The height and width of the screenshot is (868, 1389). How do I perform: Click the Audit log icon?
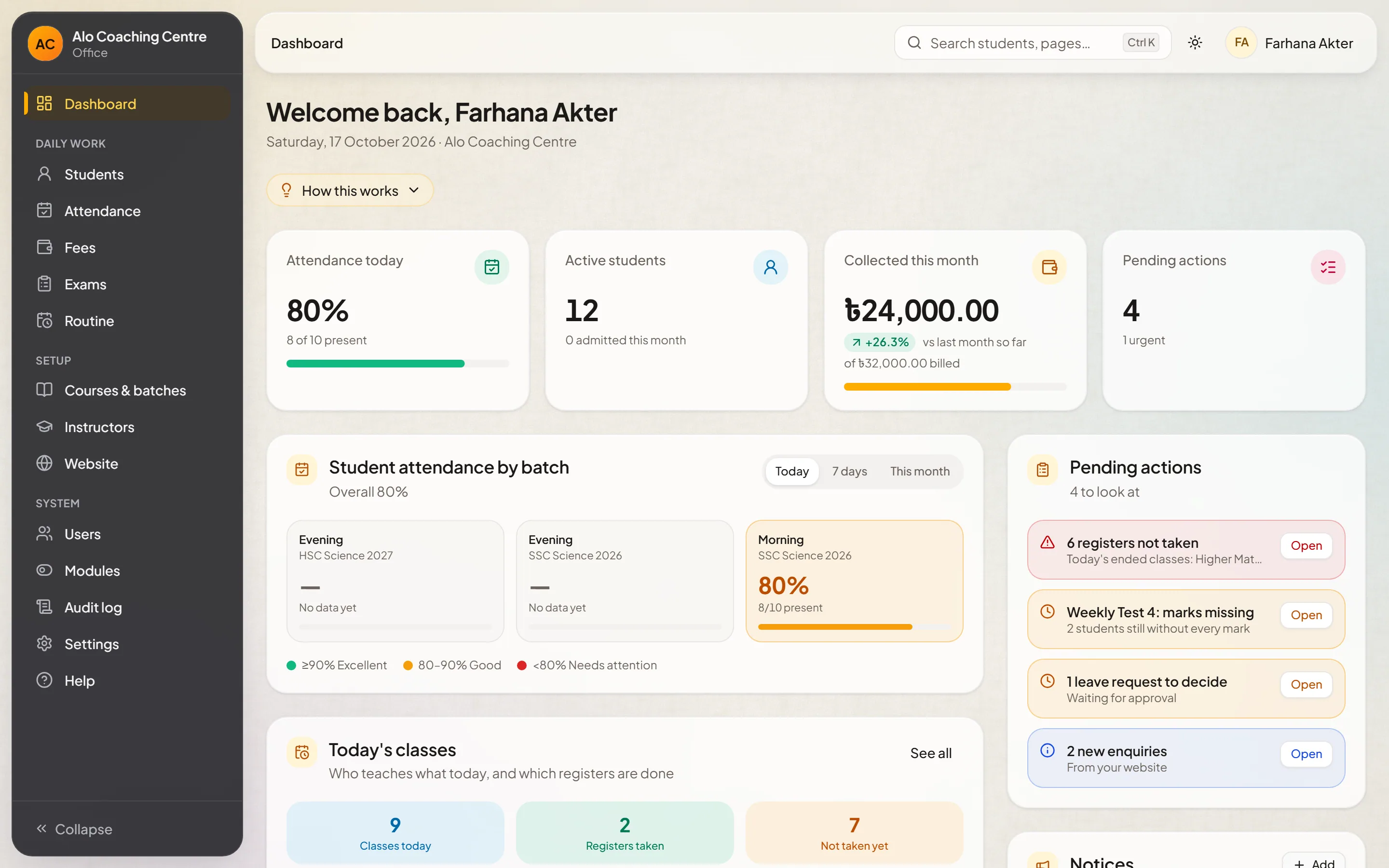(x=44, y=608)
